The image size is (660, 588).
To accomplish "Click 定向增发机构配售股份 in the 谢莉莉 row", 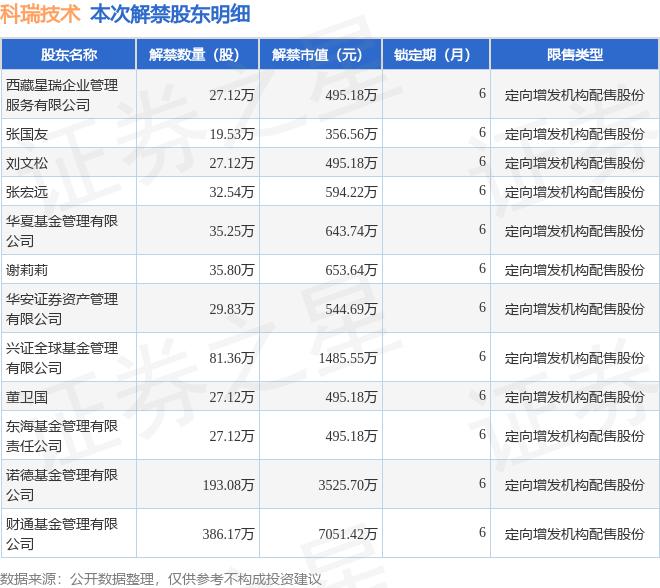I will [575, 270].
